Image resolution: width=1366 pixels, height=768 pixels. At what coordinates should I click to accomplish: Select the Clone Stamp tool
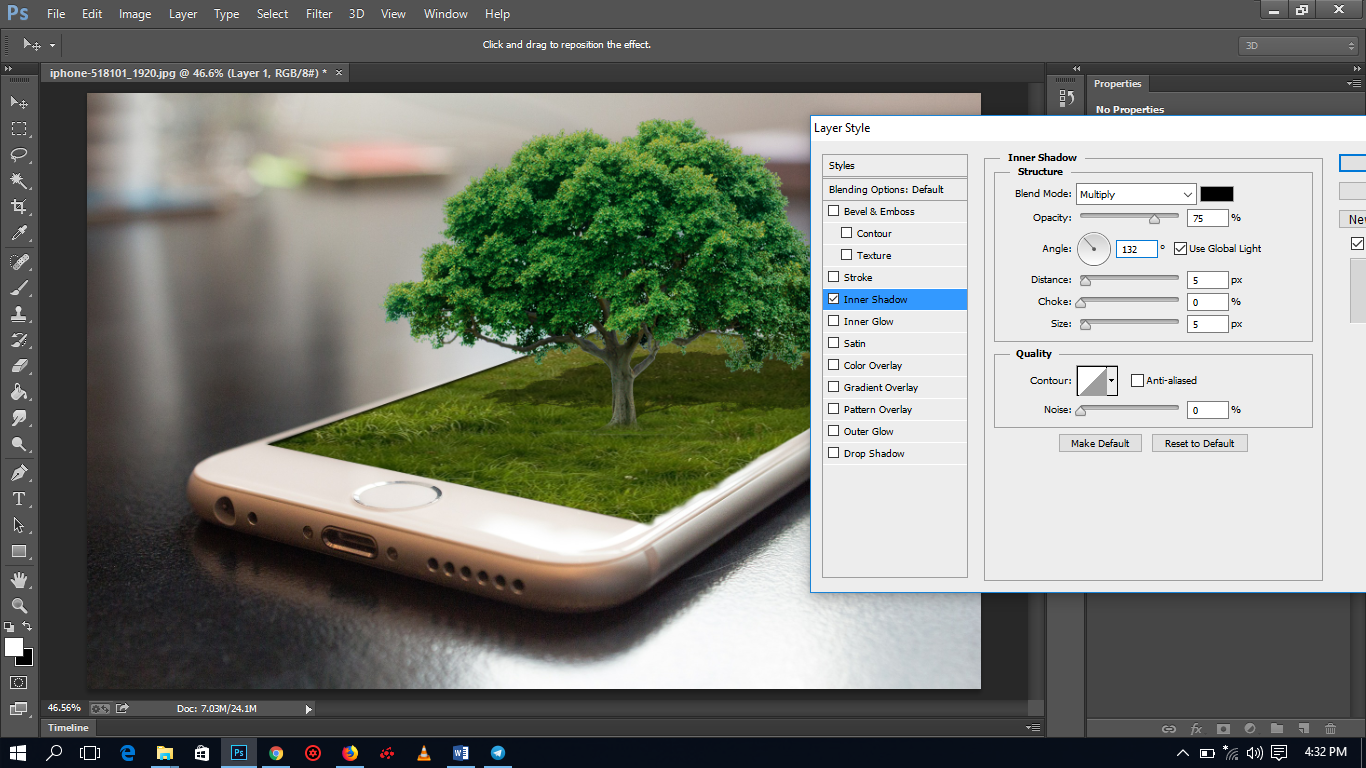click(x=19, y=313)
